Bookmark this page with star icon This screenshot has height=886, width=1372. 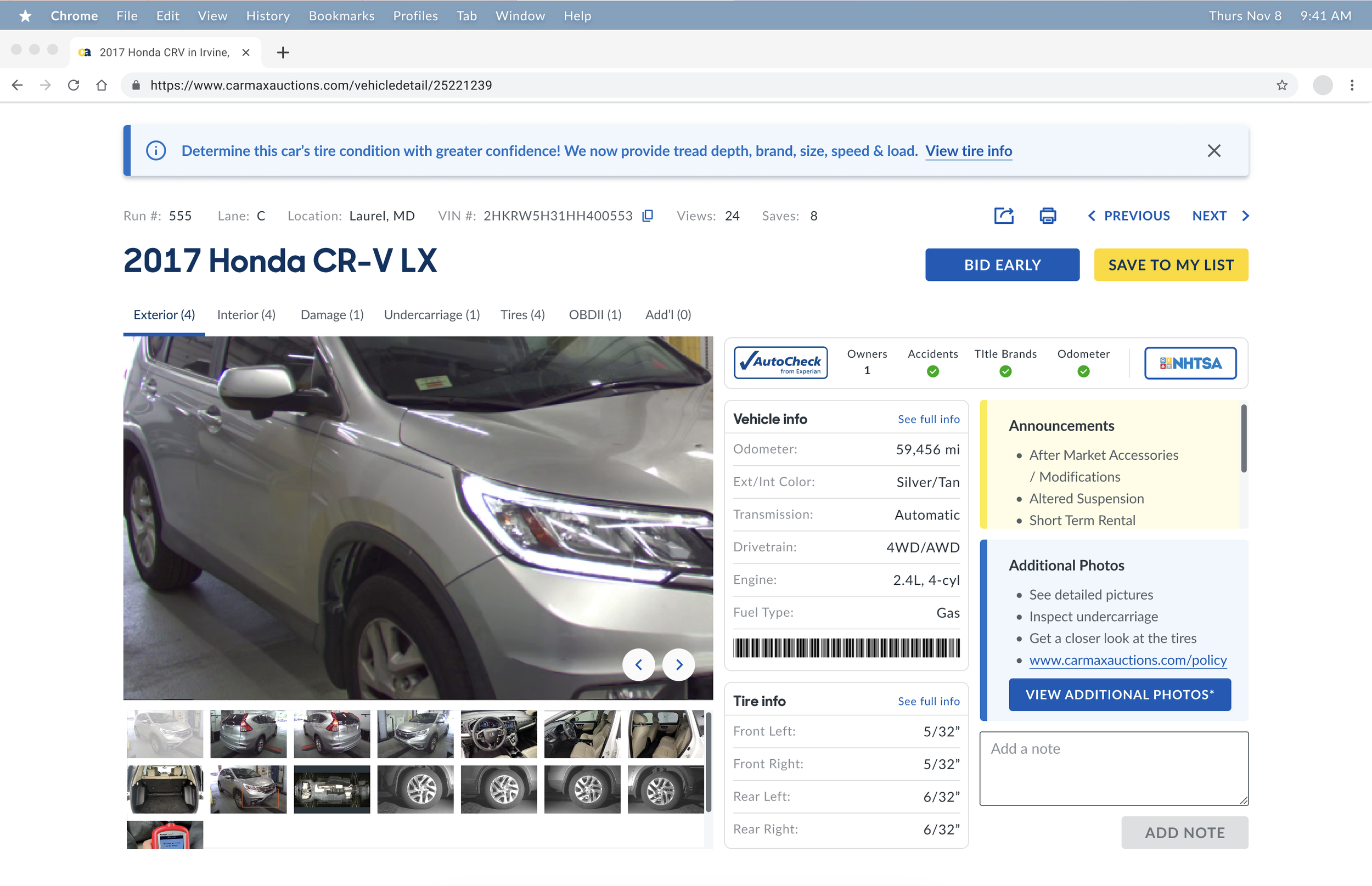click(x=1281, y=85)
